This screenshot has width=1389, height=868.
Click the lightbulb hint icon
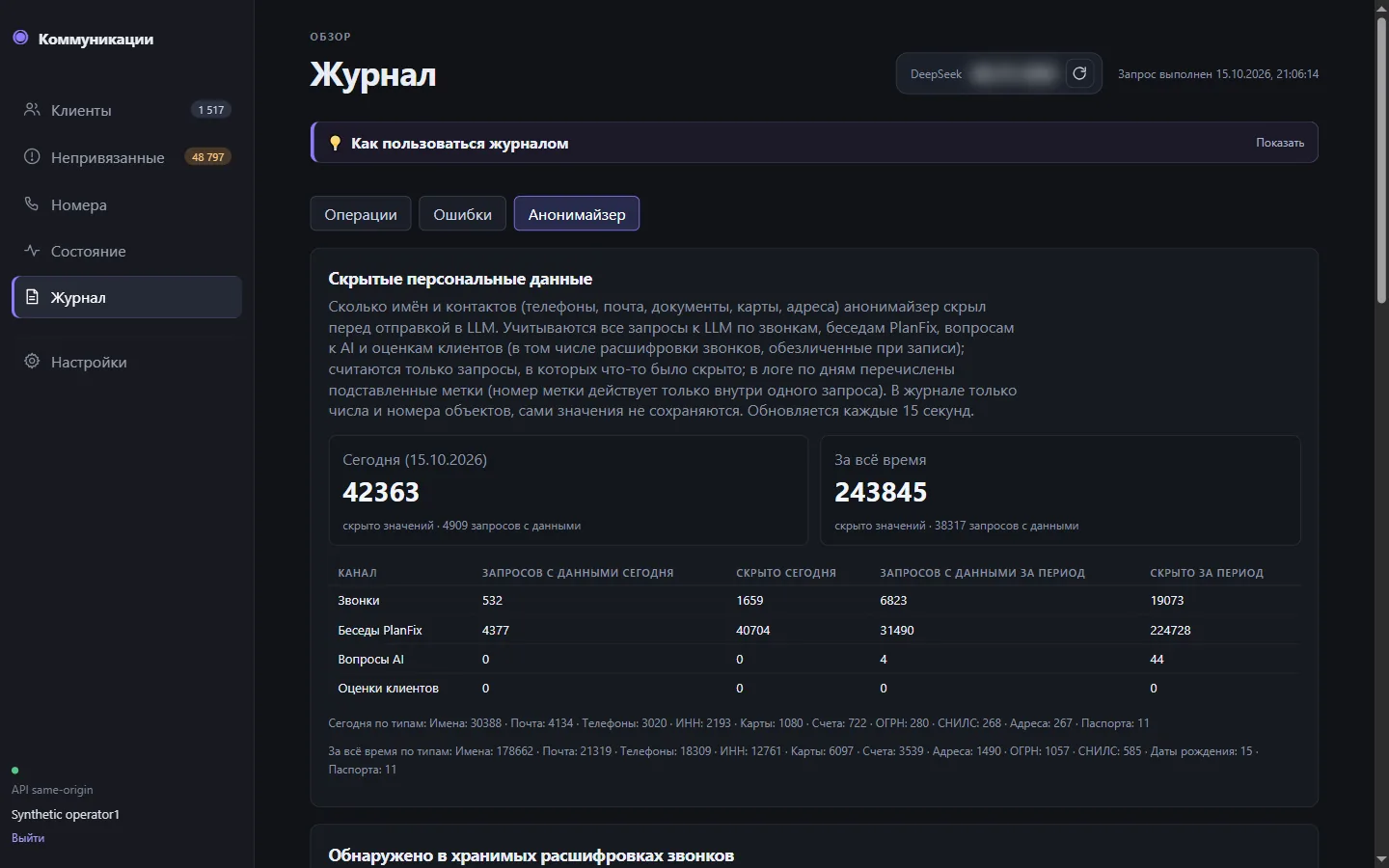click(x=335, y=143)
